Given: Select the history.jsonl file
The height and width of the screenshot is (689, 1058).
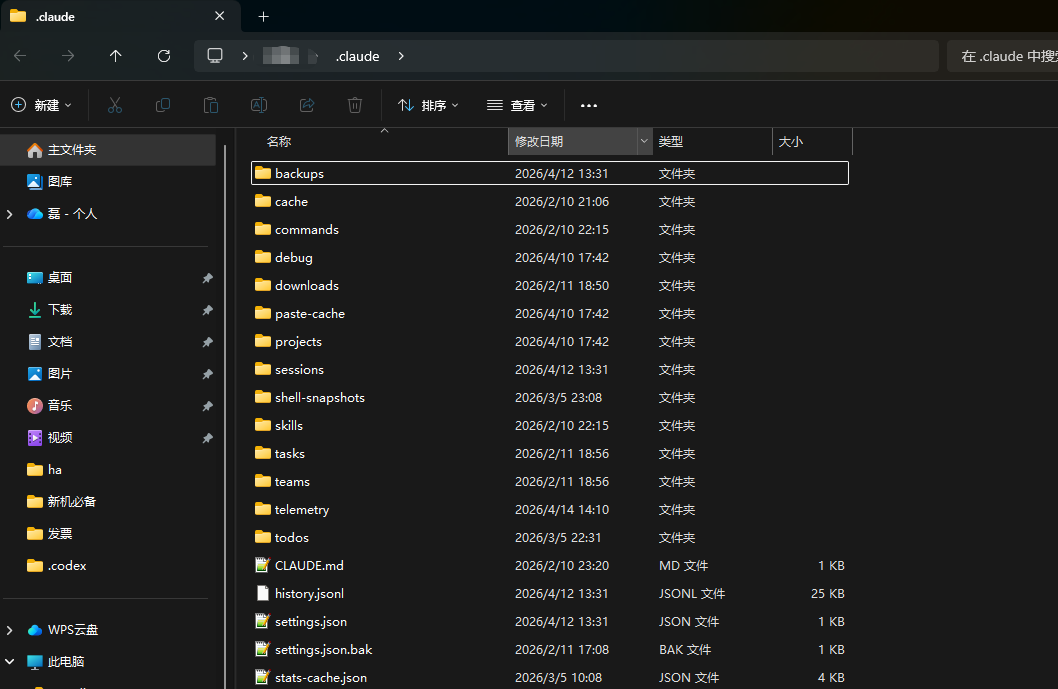Looking at the screenshot, I should pyautogui.click(x=550, y=594).
